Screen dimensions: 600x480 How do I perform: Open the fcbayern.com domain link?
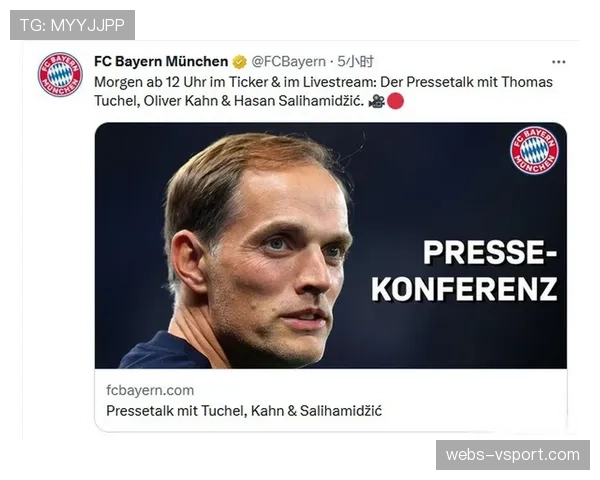[x=150, y=390]
